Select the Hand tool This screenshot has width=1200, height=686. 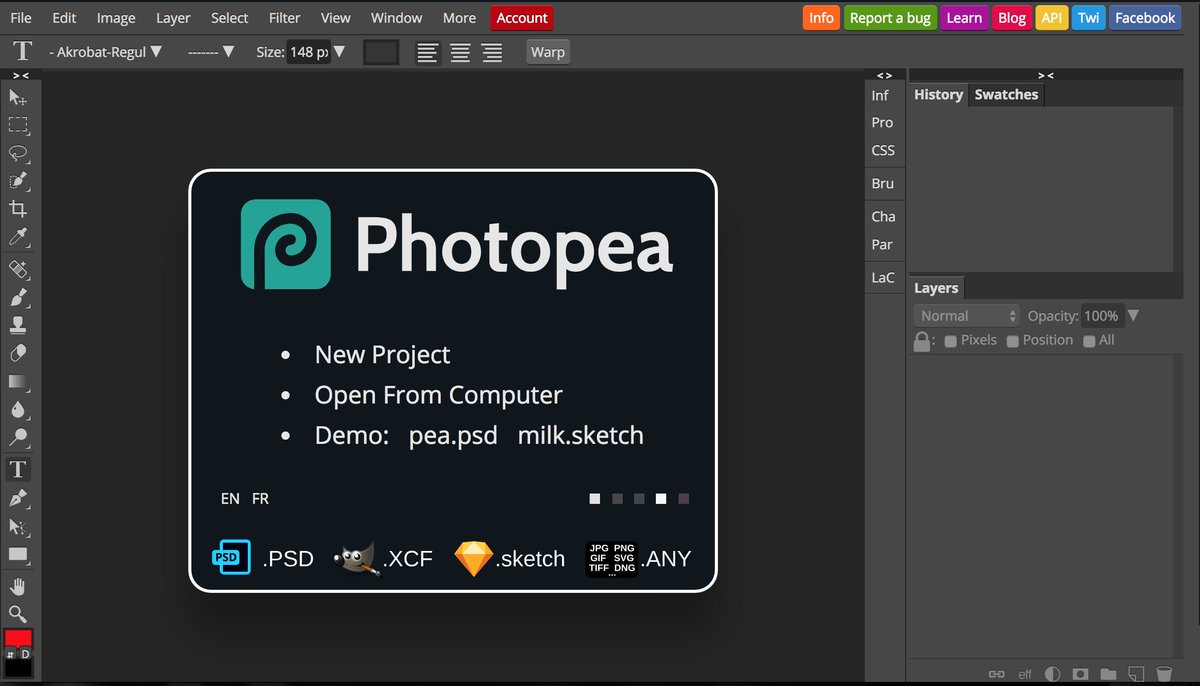pyautogui.click(x=18, y=585)
